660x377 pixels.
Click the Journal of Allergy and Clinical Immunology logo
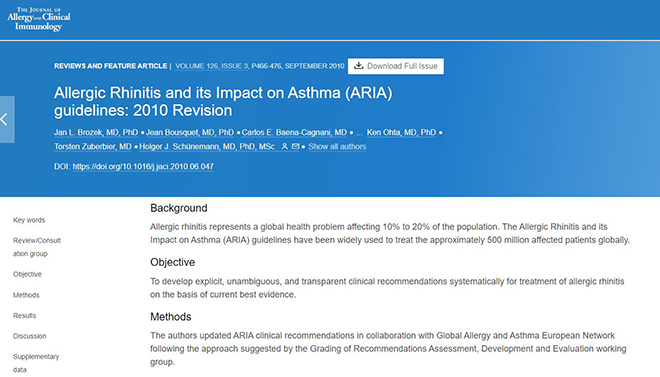coord(39,19)
